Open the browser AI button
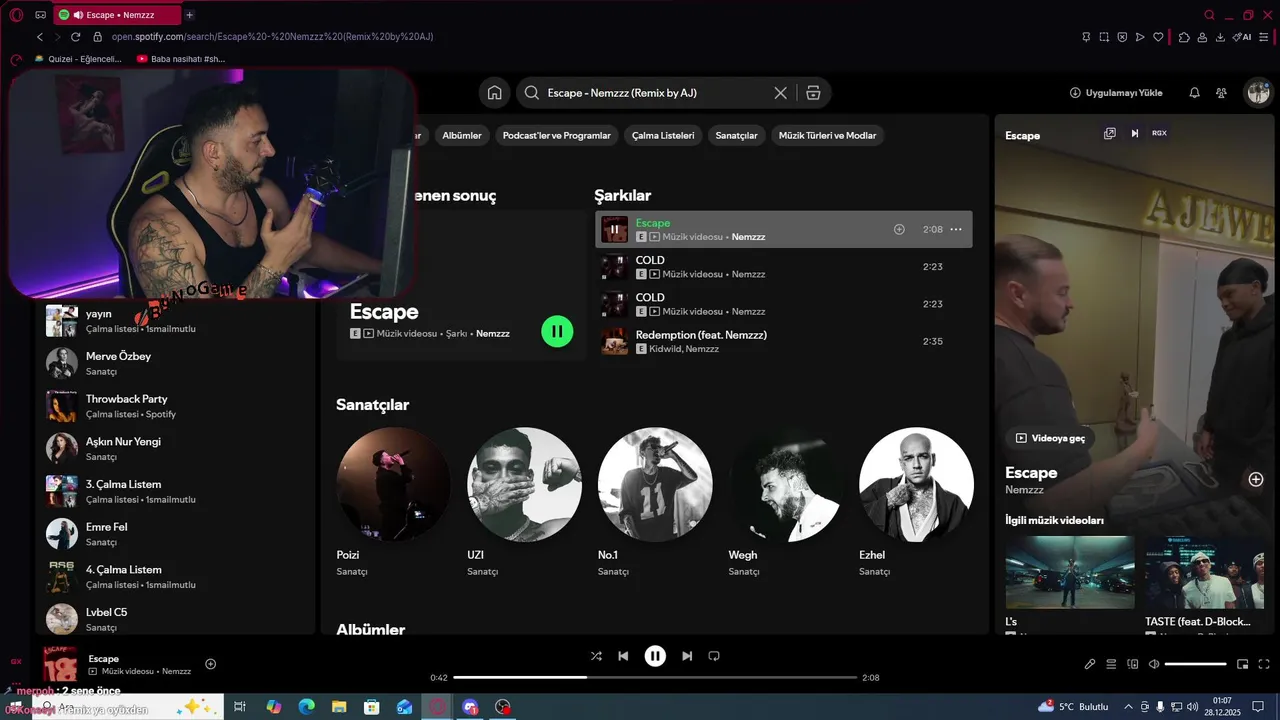Screen dimensions: 1280x720 [1242, 37]
